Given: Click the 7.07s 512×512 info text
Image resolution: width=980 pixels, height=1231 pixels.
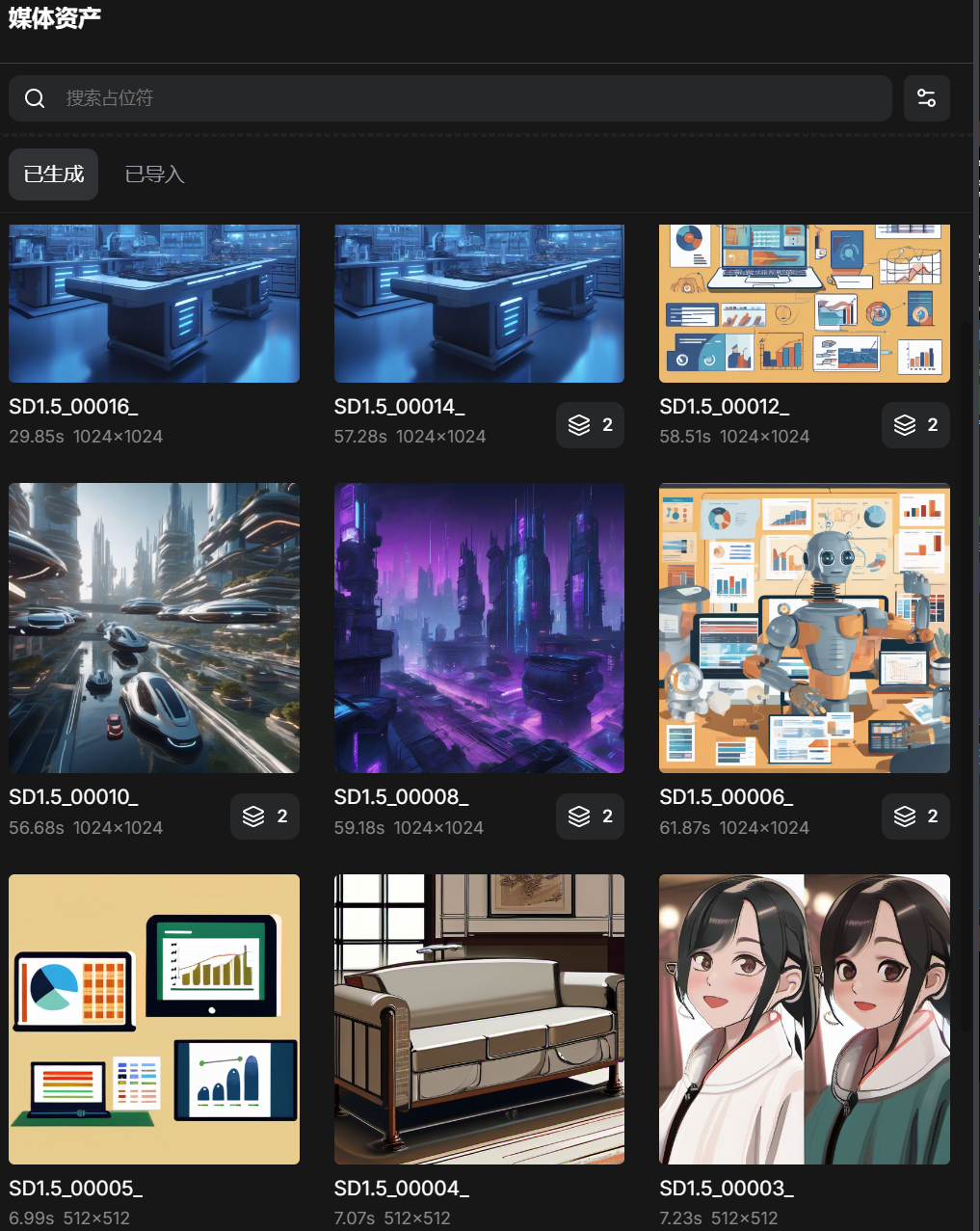Looking at the screenshot, I should click(392, 1218).
